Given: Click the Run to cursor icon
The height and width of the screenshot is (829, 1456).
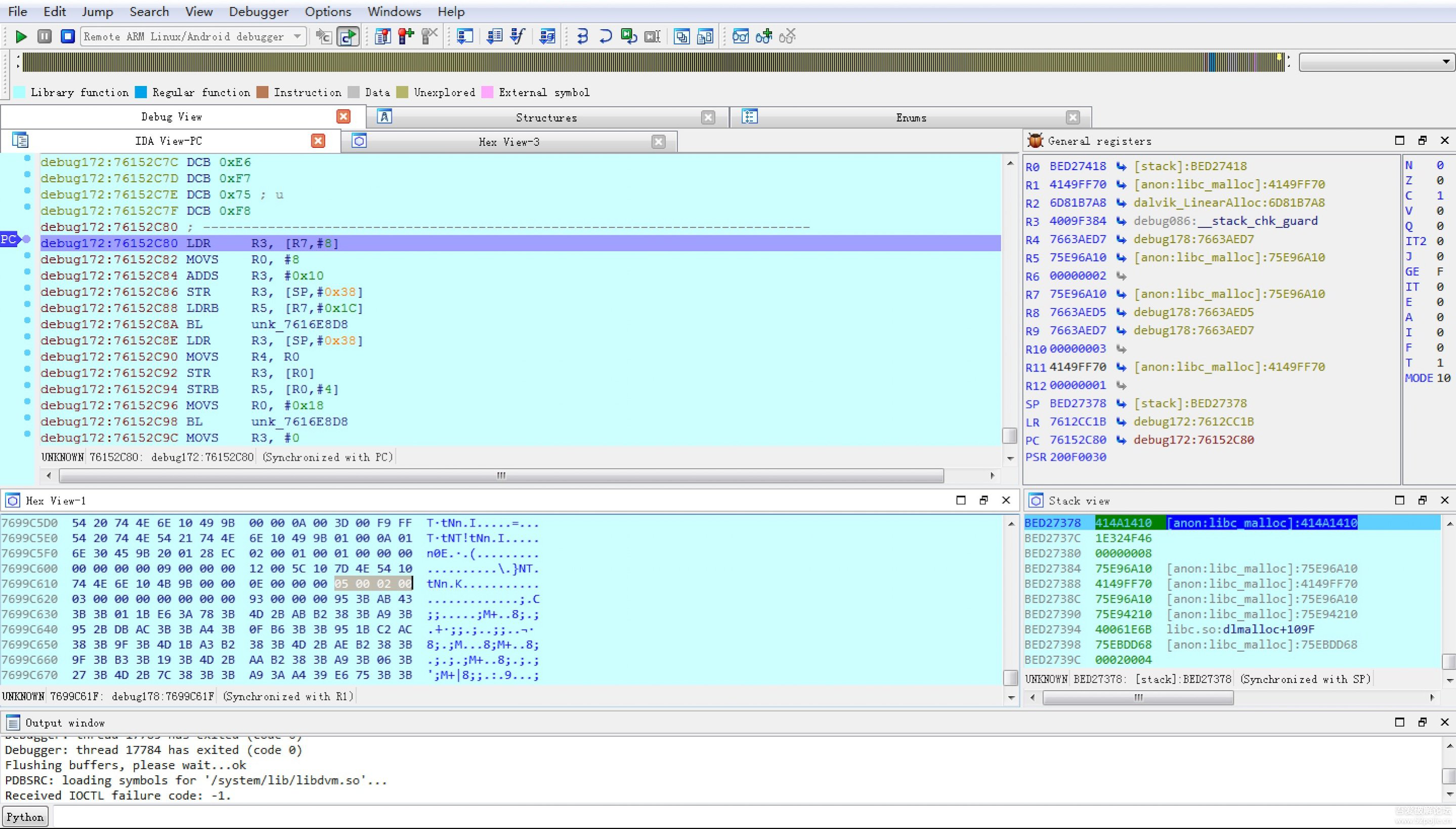Looking at the screenshot, I should 652,37.
